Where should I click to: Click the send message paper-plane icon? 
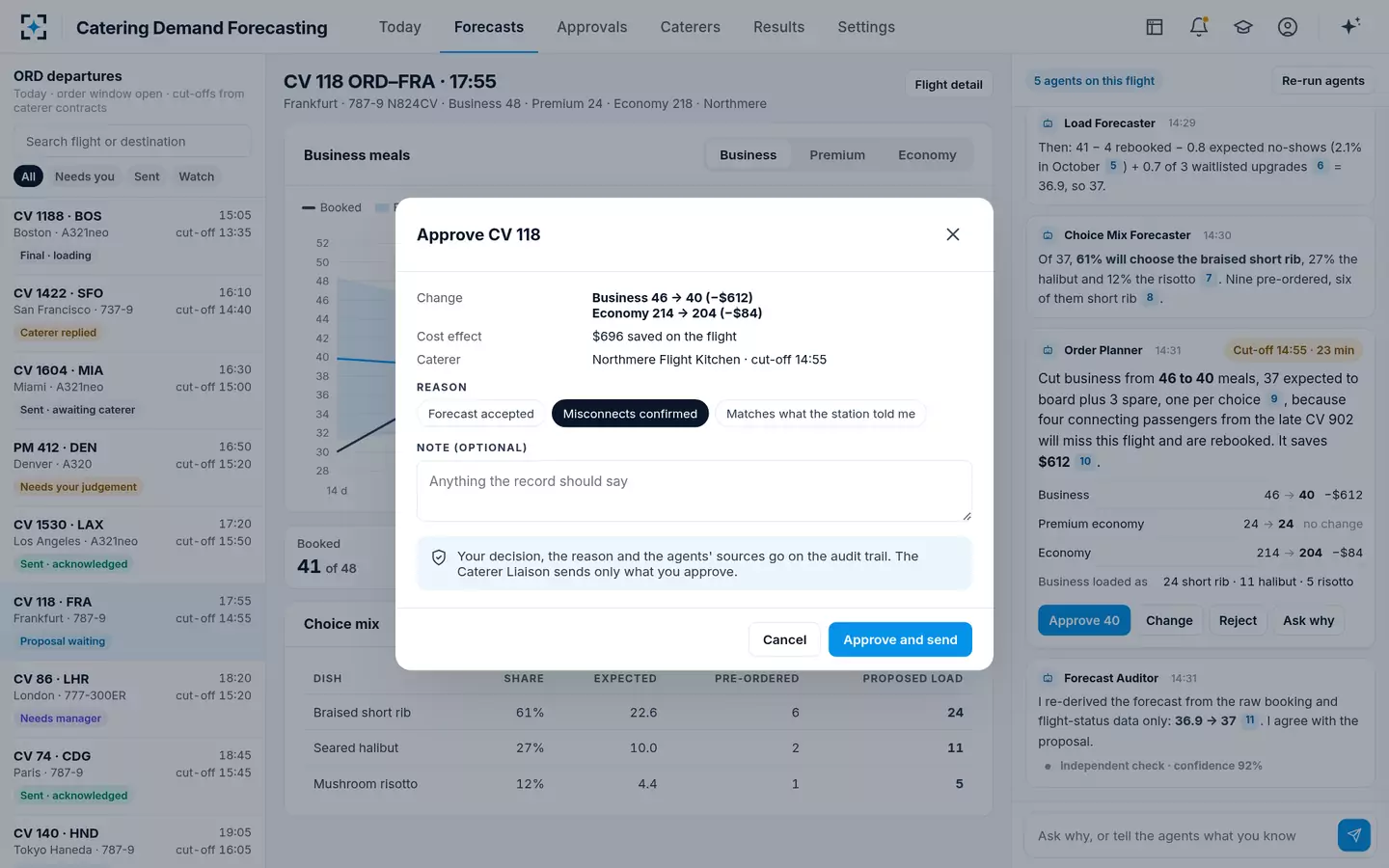point(1354,835)
